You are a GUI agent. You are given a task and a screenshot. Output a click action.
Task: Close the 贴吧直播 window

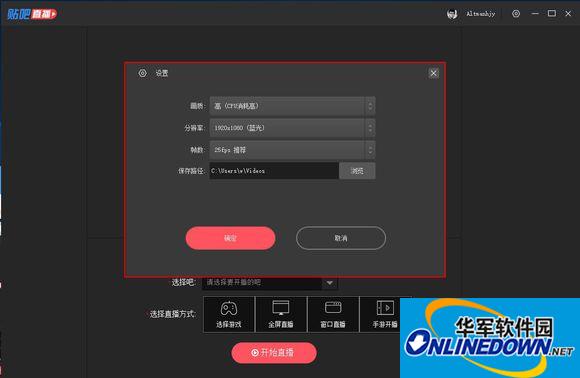click(568, 14)
